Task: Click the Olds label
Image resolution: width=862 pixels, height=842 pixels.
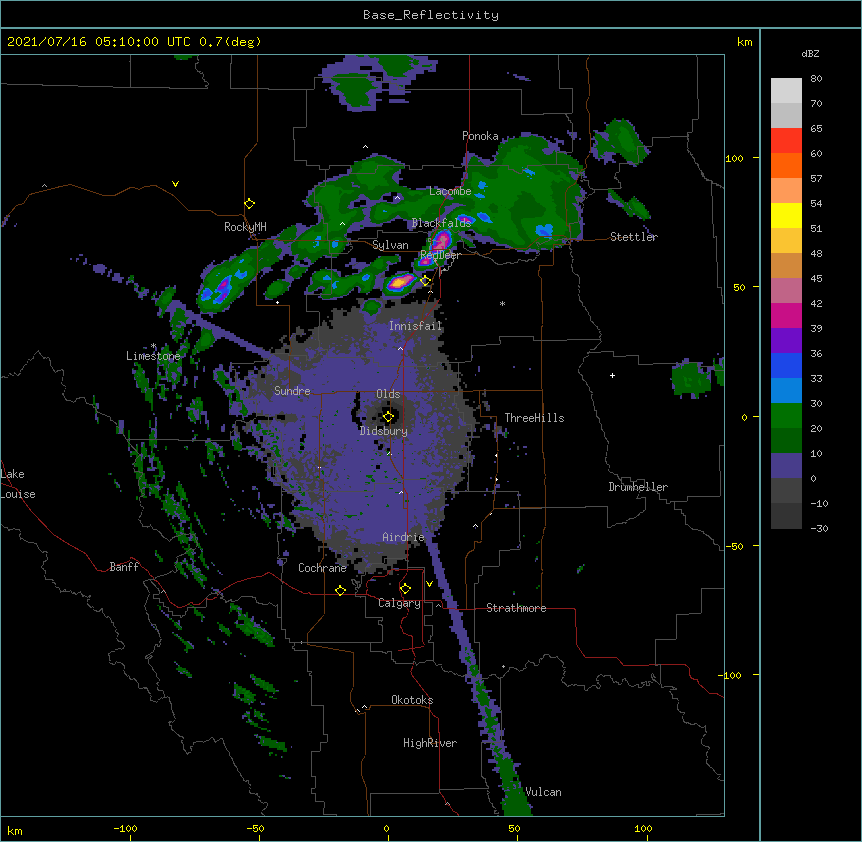Action: 388,394
